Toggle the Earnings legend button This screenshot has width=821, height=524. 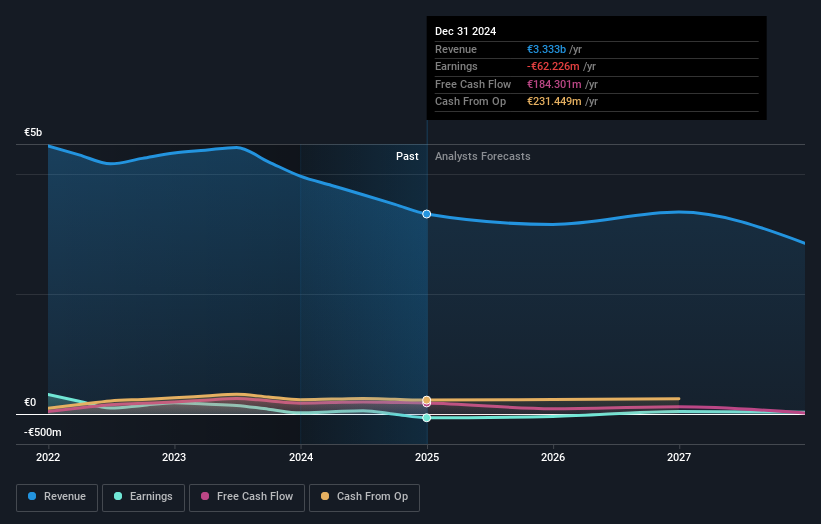(143, 497)
